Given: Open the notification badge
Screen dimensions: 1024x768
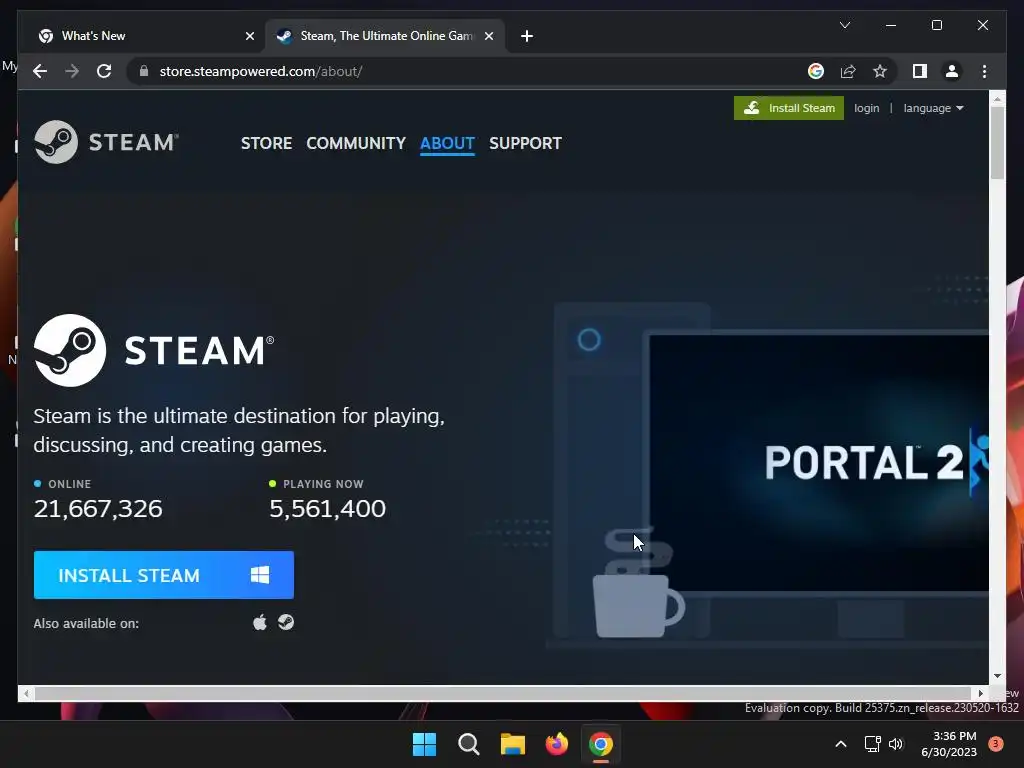Looking at the screenshot, I should [x=996, y=744].
